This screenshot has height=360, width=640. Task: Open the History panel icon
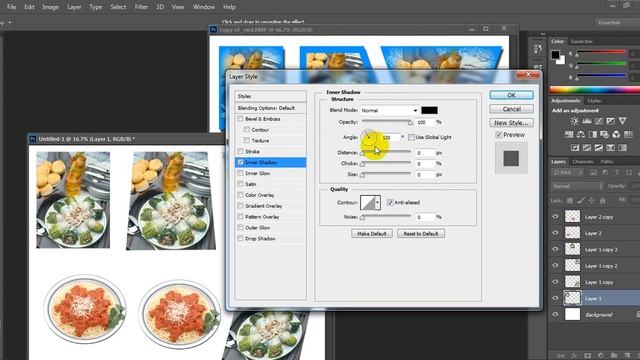coord(538,49)
